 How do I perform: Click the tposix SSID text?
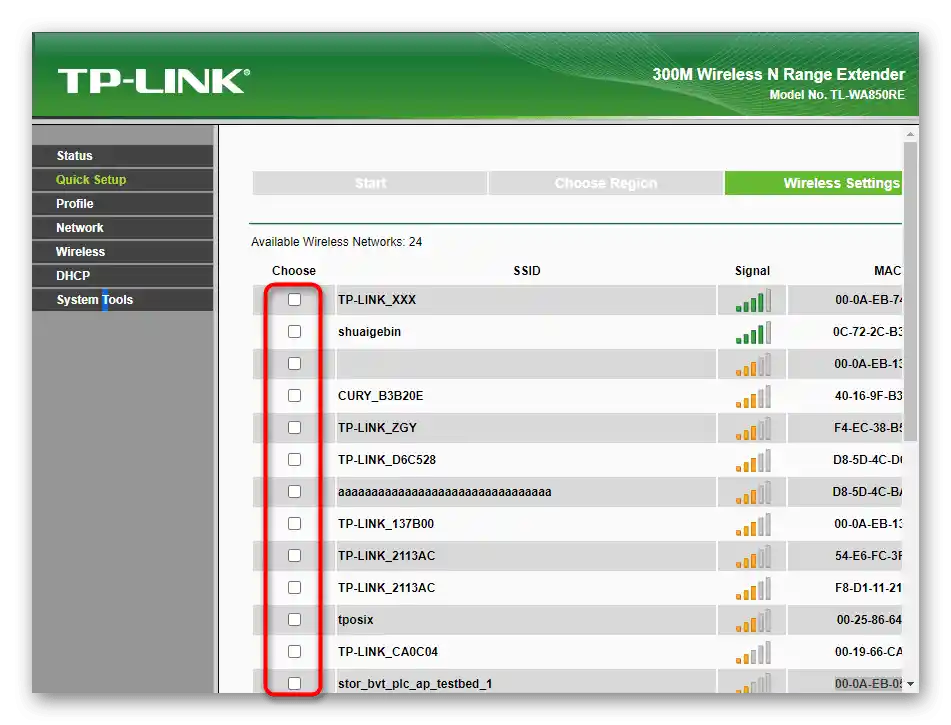(x=355, y=620)
